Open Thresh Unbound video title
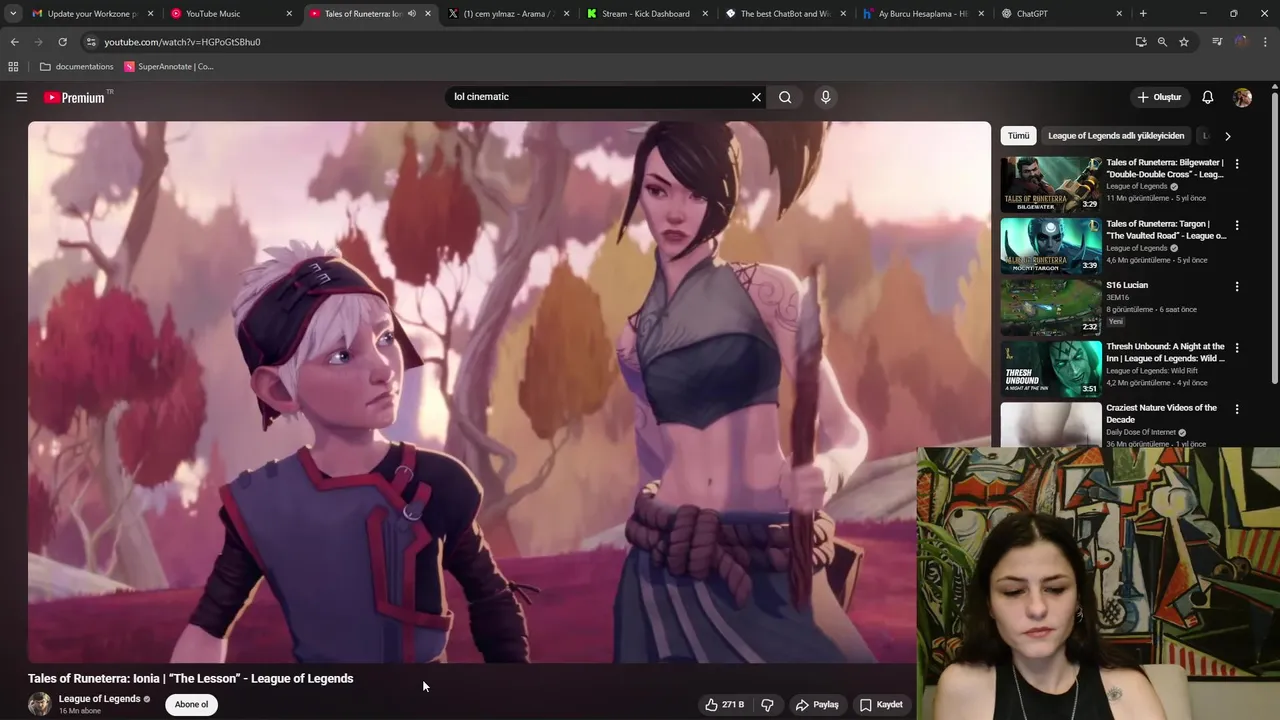The width and height of the screenshot is (1280, 720). click(1165, 352)
